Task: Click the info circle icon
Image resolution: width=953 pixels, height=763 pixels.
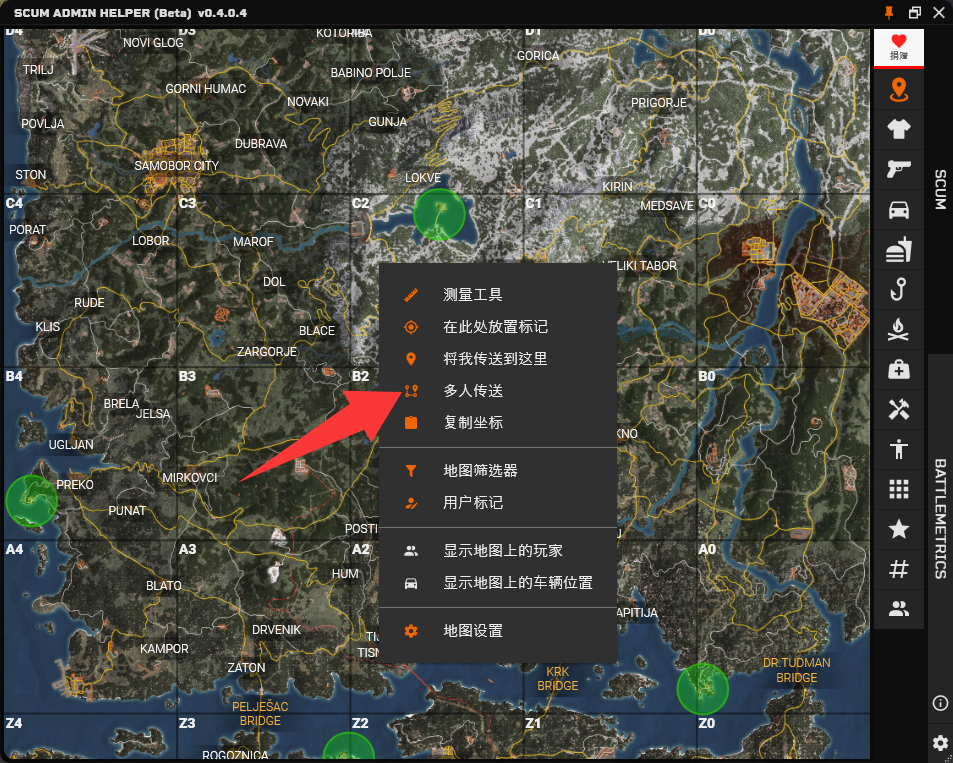Action: pyautogui.click(x=940, y=703)
